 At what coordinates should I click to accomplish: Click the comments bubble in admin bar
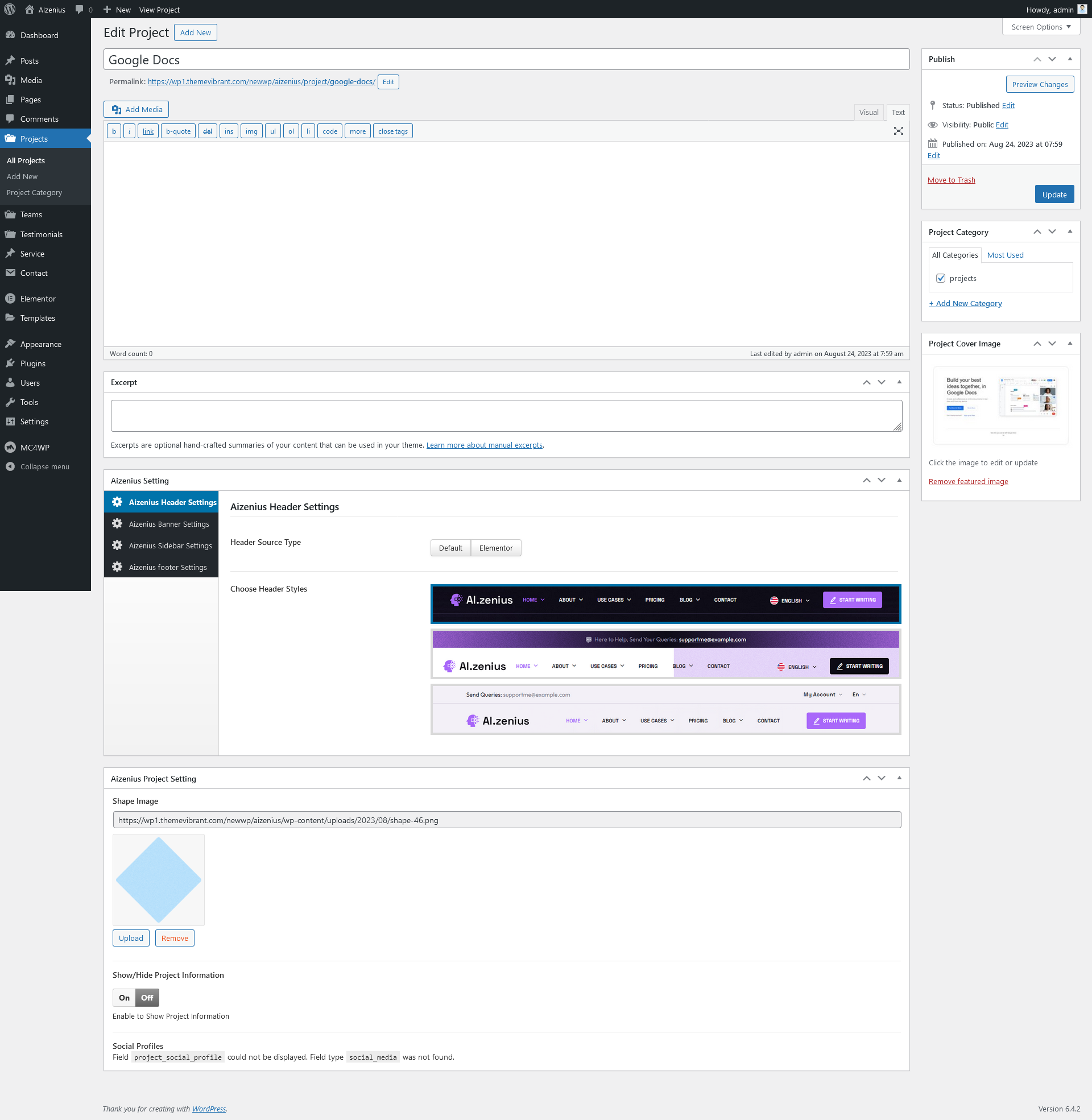(x=80, y=10)
